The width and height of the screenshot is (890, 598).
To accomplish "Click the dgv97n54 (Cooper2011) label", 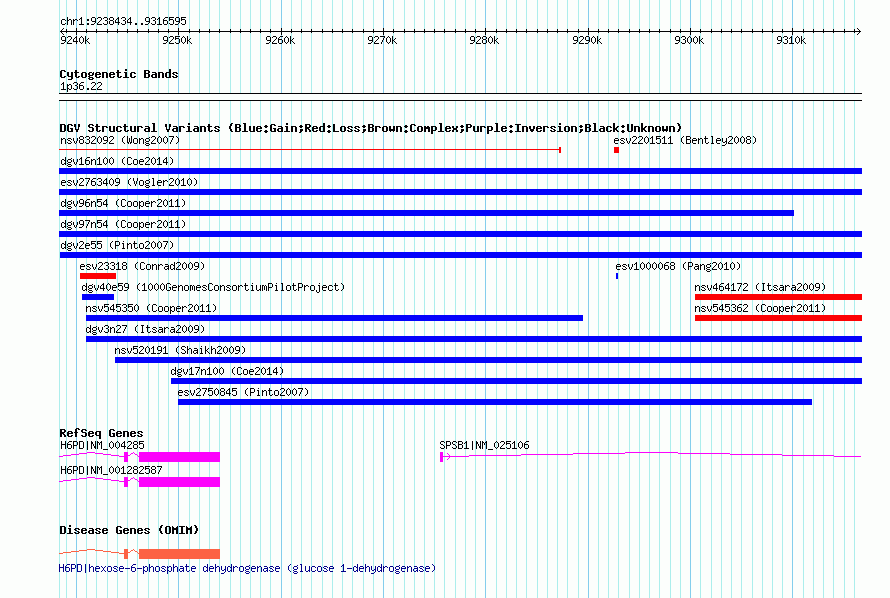I will [123, 224].
